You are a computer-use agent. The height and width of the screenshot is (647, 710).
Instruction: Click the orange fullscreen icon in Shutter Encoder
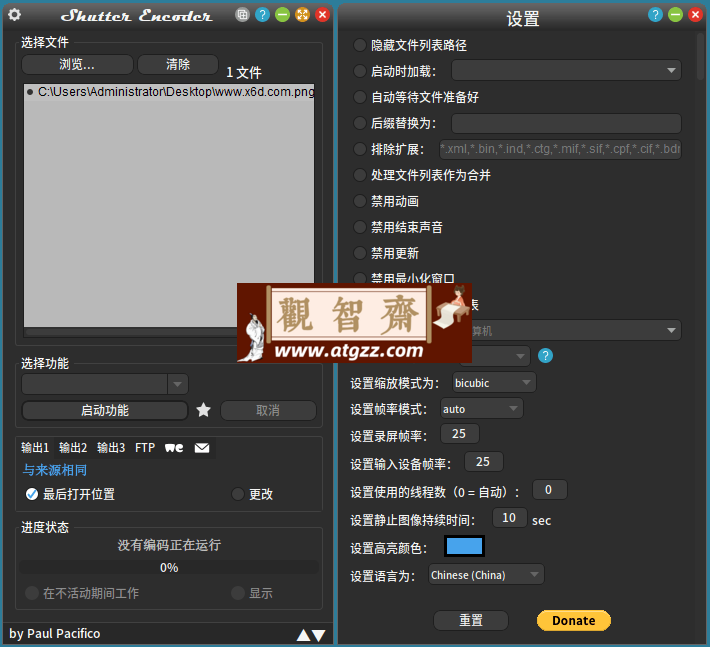point(302,15)
